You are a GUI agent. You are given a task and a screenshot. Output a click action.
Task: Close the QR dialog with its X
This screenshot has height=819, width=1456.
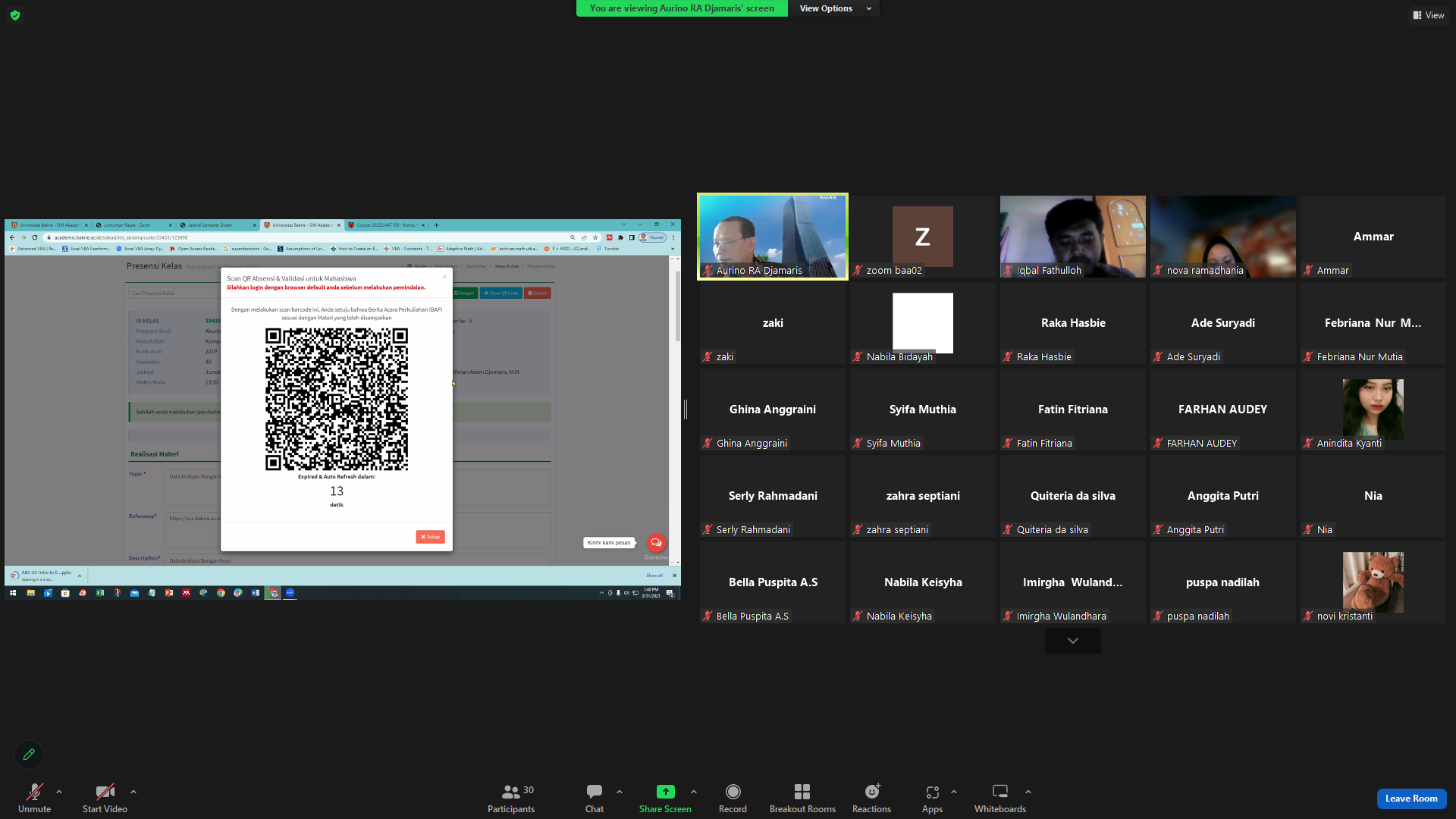pyautogui.click(x=444, y=277)
